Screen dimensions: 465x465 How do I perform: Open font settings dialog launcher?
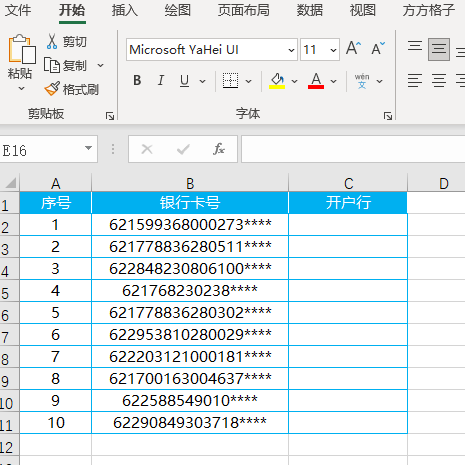point(387,116)
